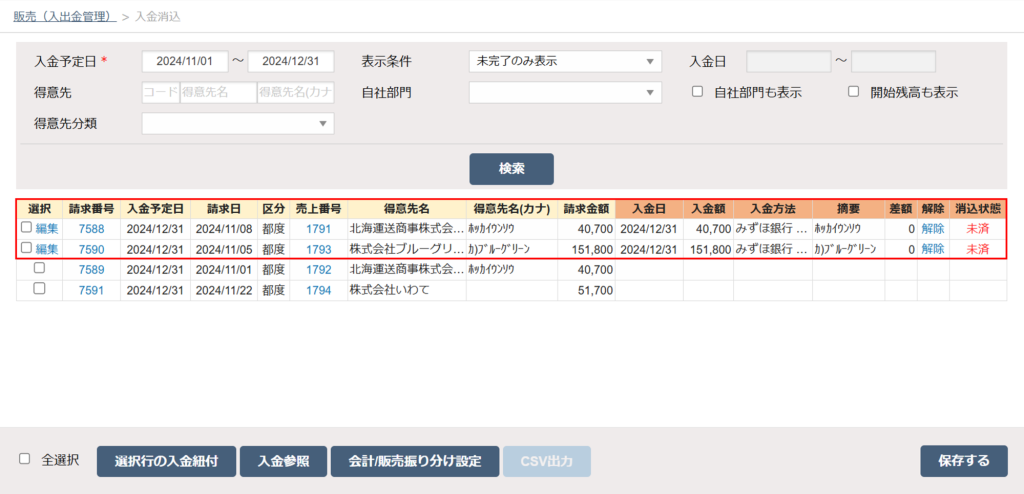Open invoice number 7589 link
The height and width of the screenshot is (494, 1024).
click(x=91, y=269)
